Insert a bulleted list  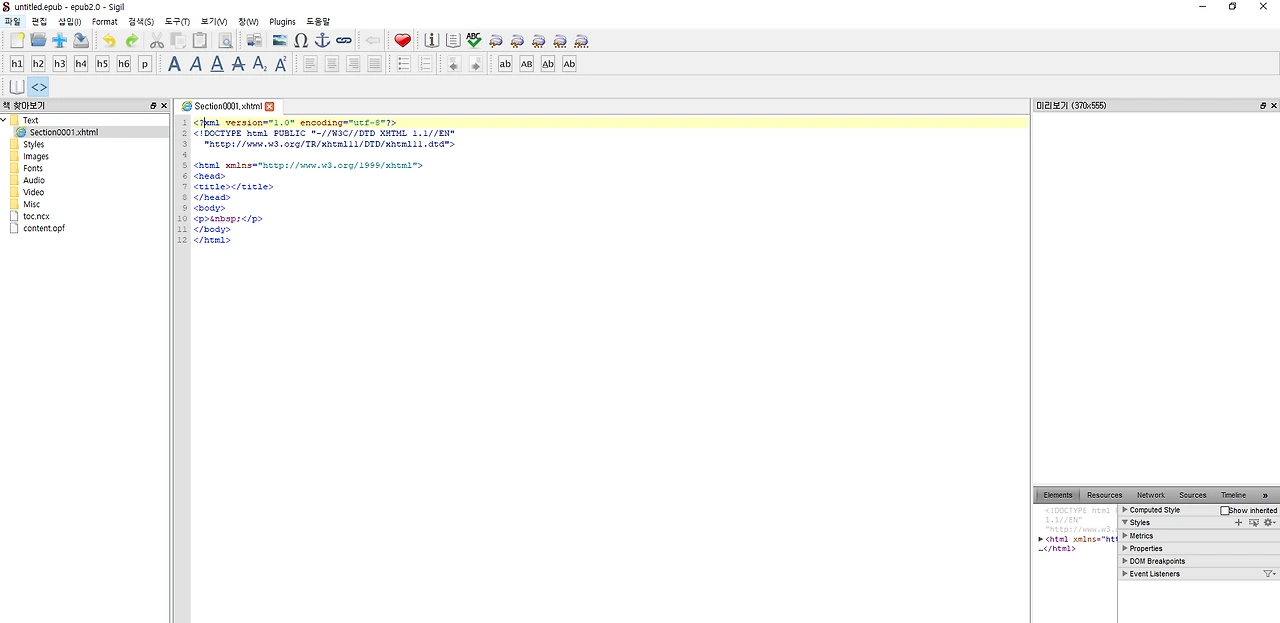[404, 64]
